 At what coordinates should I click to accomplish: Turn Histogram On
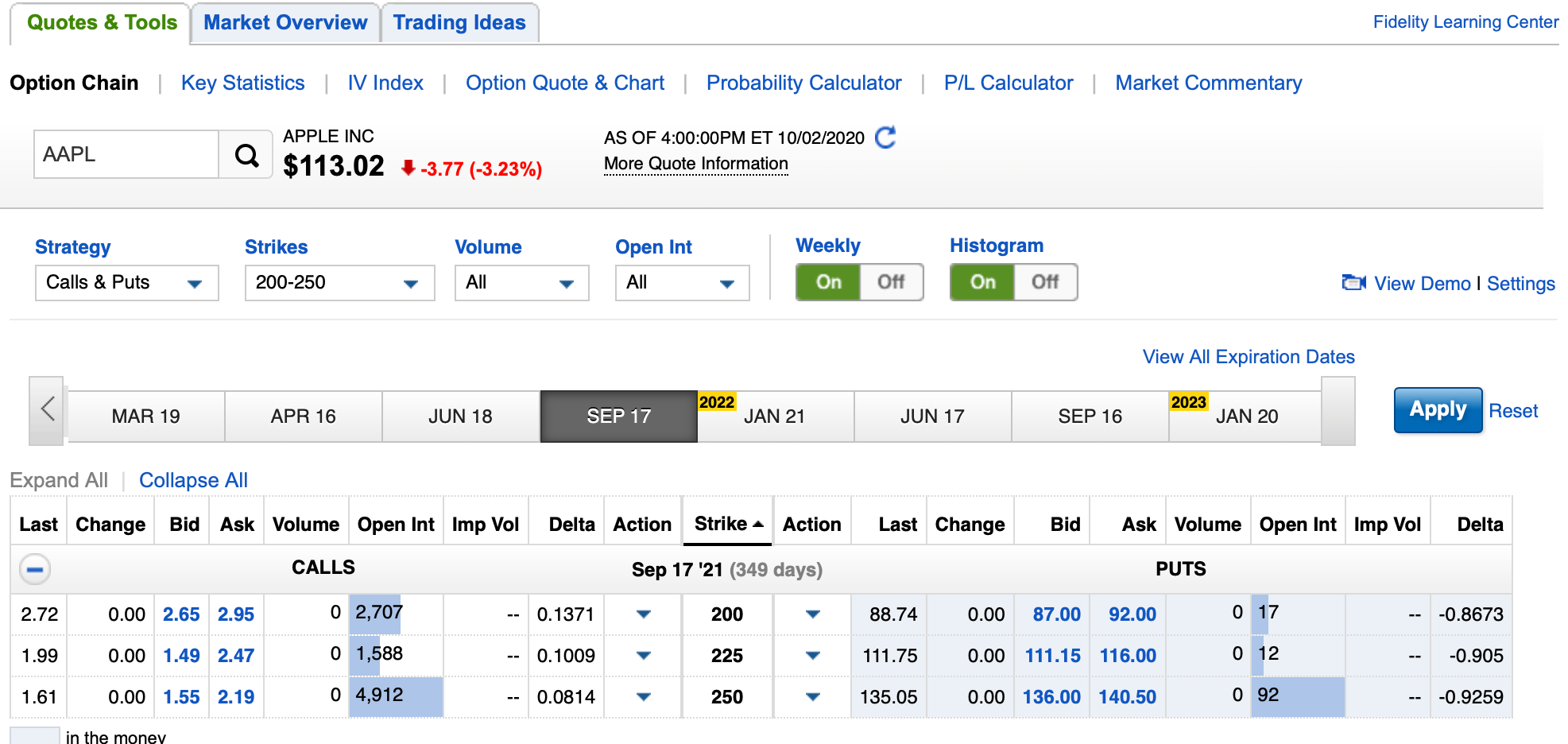(982, 282)
